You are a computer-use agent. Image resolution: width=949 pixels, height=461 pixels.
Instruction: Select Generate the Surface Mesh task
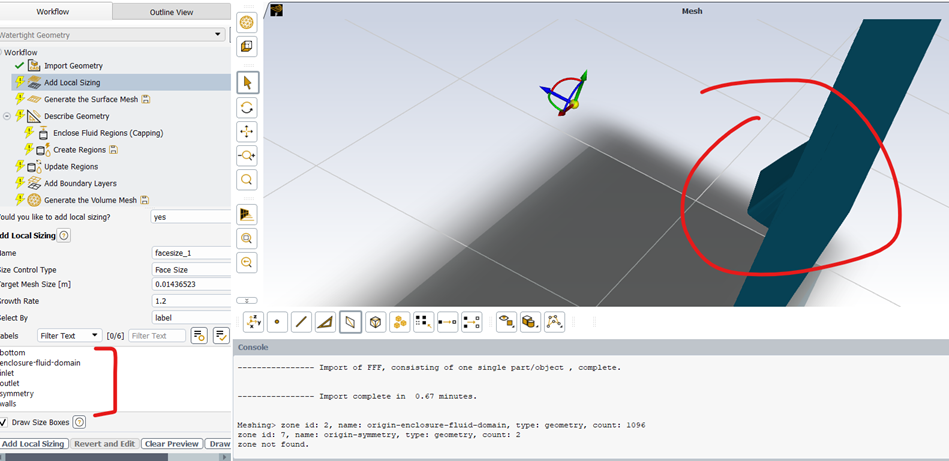(x=91, y=99)
